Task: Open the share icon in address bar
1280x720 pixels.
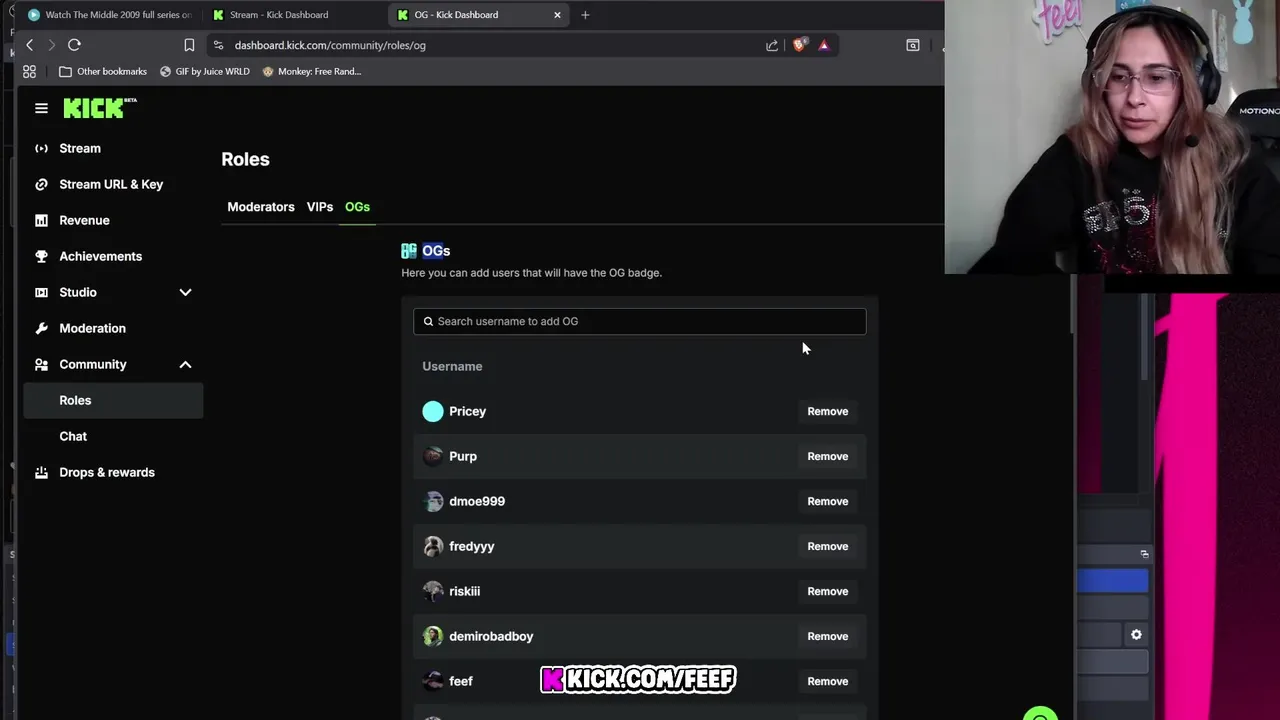Action: [x=772, y=45]
